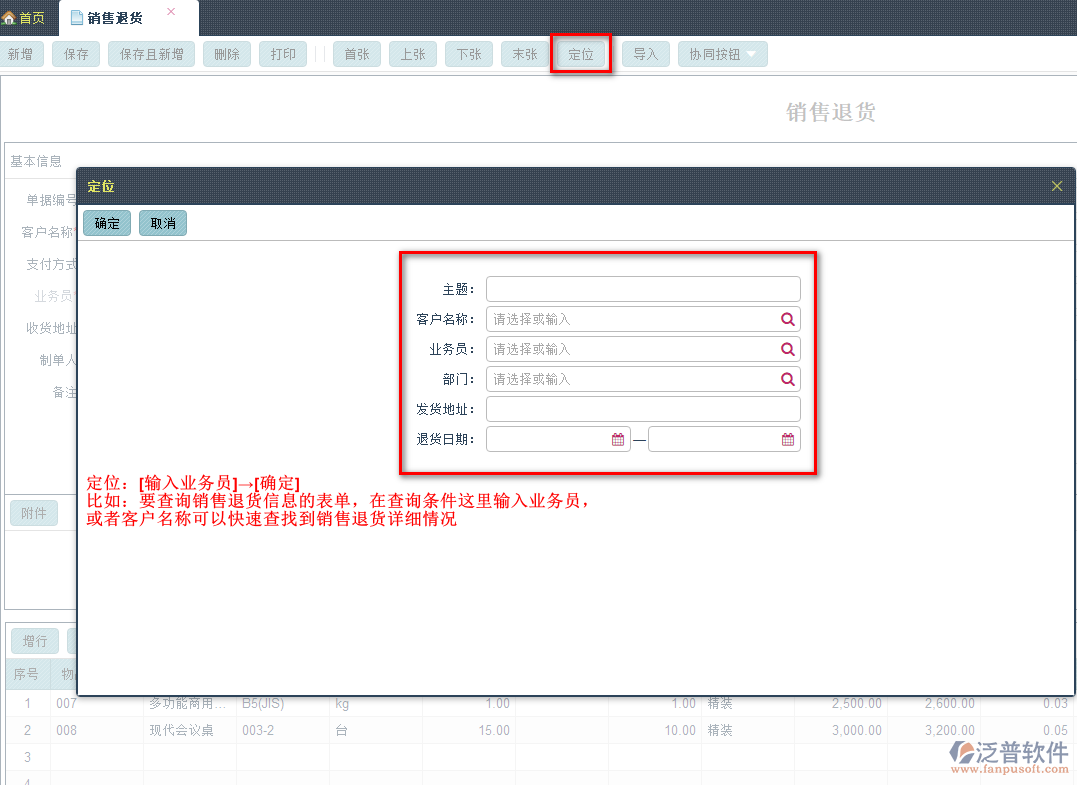Click the home icon on 首页 tab
The height and width of the screenshot is (785, 1079).
pos(10,16)
